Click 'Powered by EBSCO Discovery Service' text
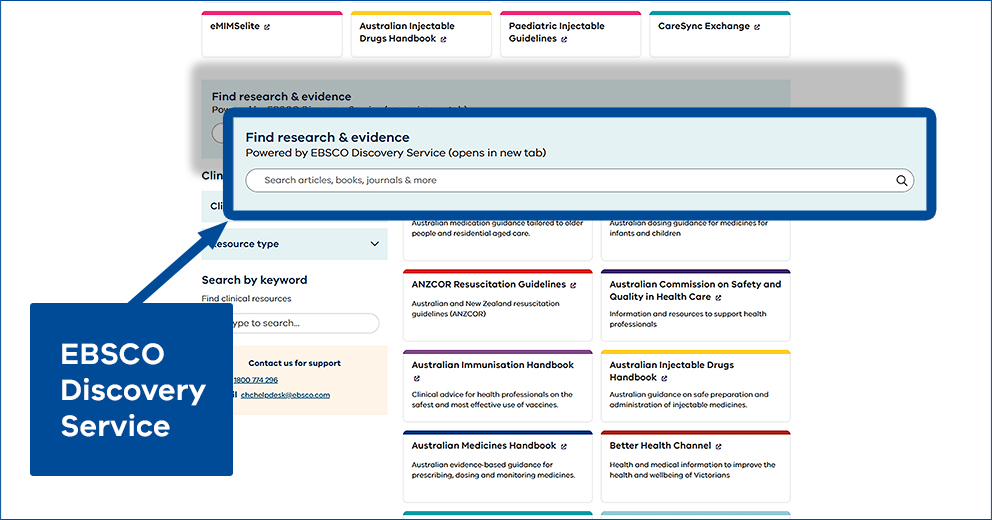The height and width of the screenshot is (520, 992). 395,152
